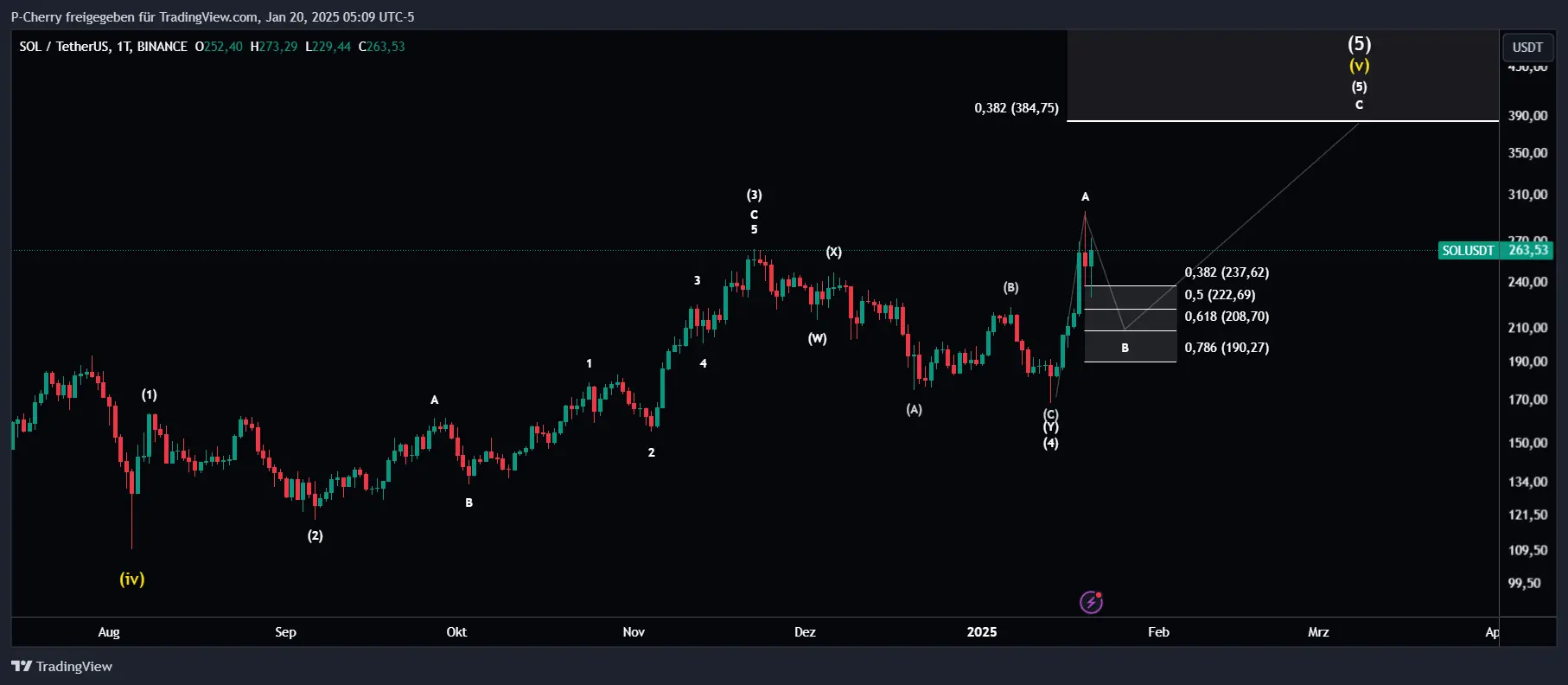Click 240,00 on the price axis
The width and height of the screenshot is (1568, 685).
pyautogui.click(x=1528, y=282)
